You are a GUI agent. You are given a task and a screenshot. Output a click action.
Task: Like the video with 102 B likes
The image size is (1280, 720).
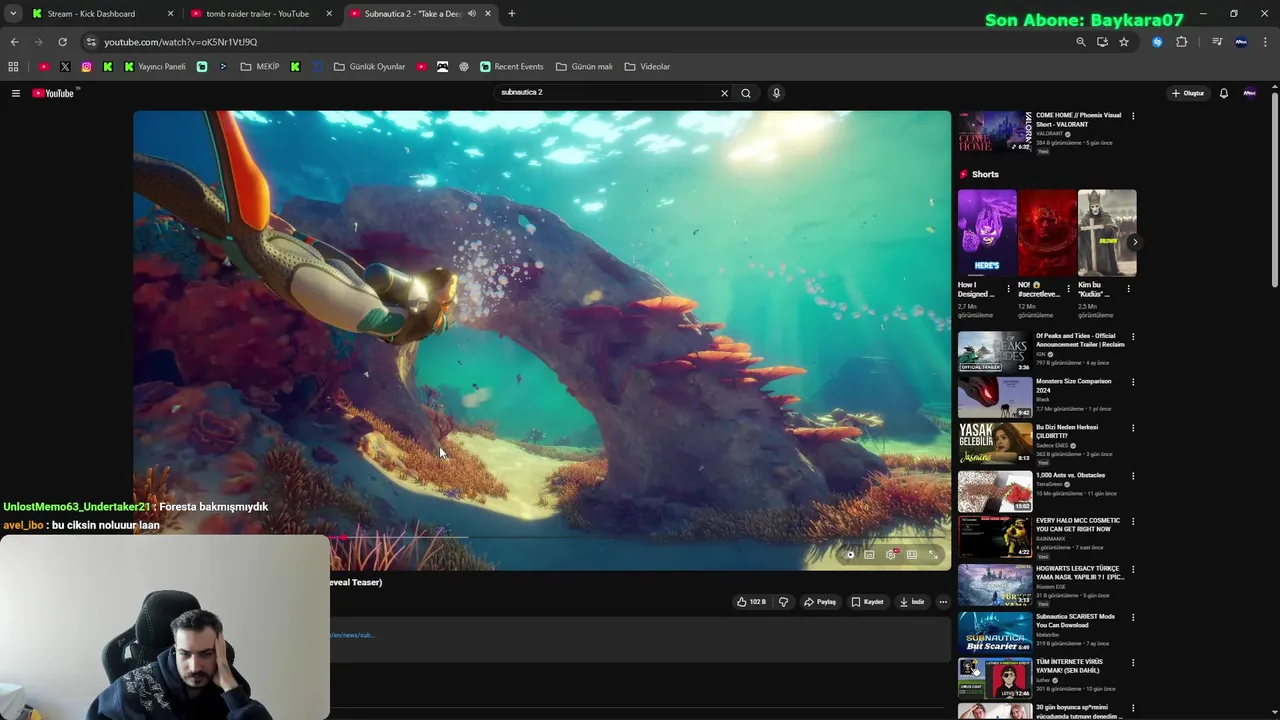tap(751, 602)
